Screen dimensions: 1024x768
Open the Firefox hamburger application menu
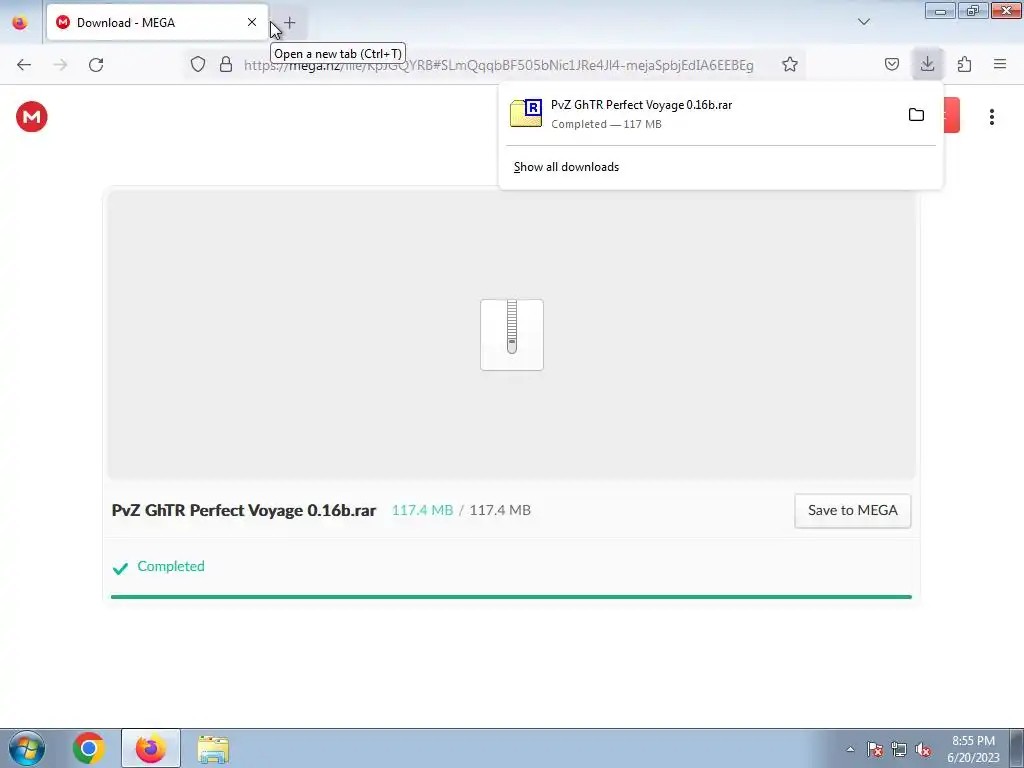point(1000,64)
